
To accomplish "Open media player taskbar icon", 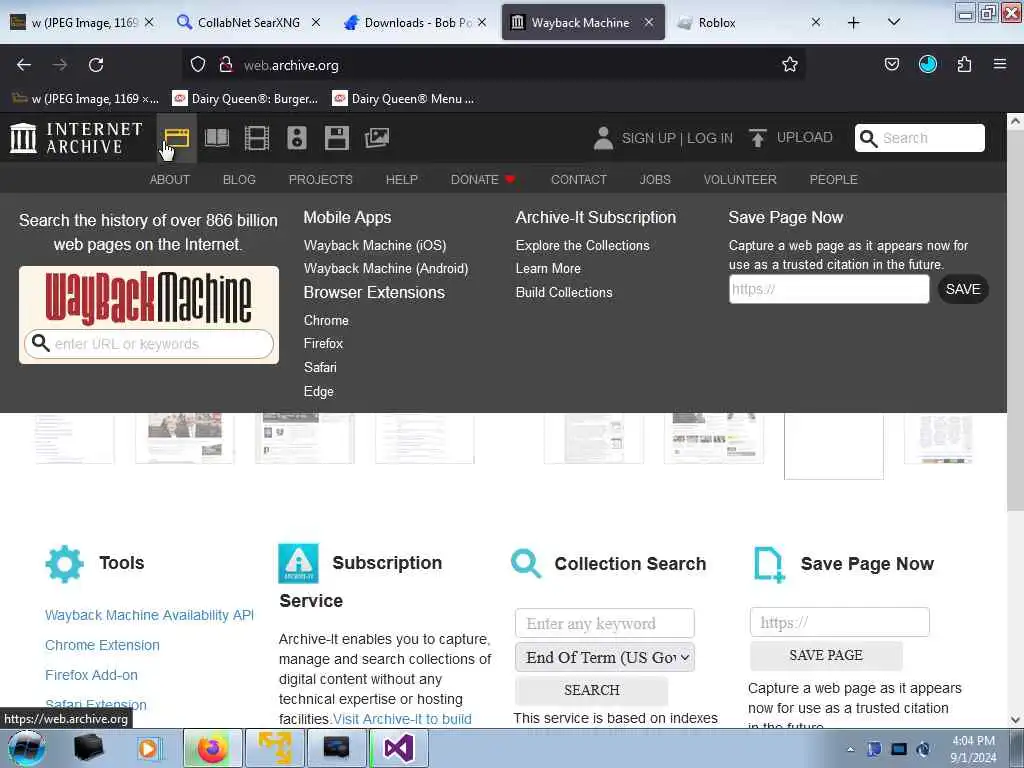I will (149, 748).
